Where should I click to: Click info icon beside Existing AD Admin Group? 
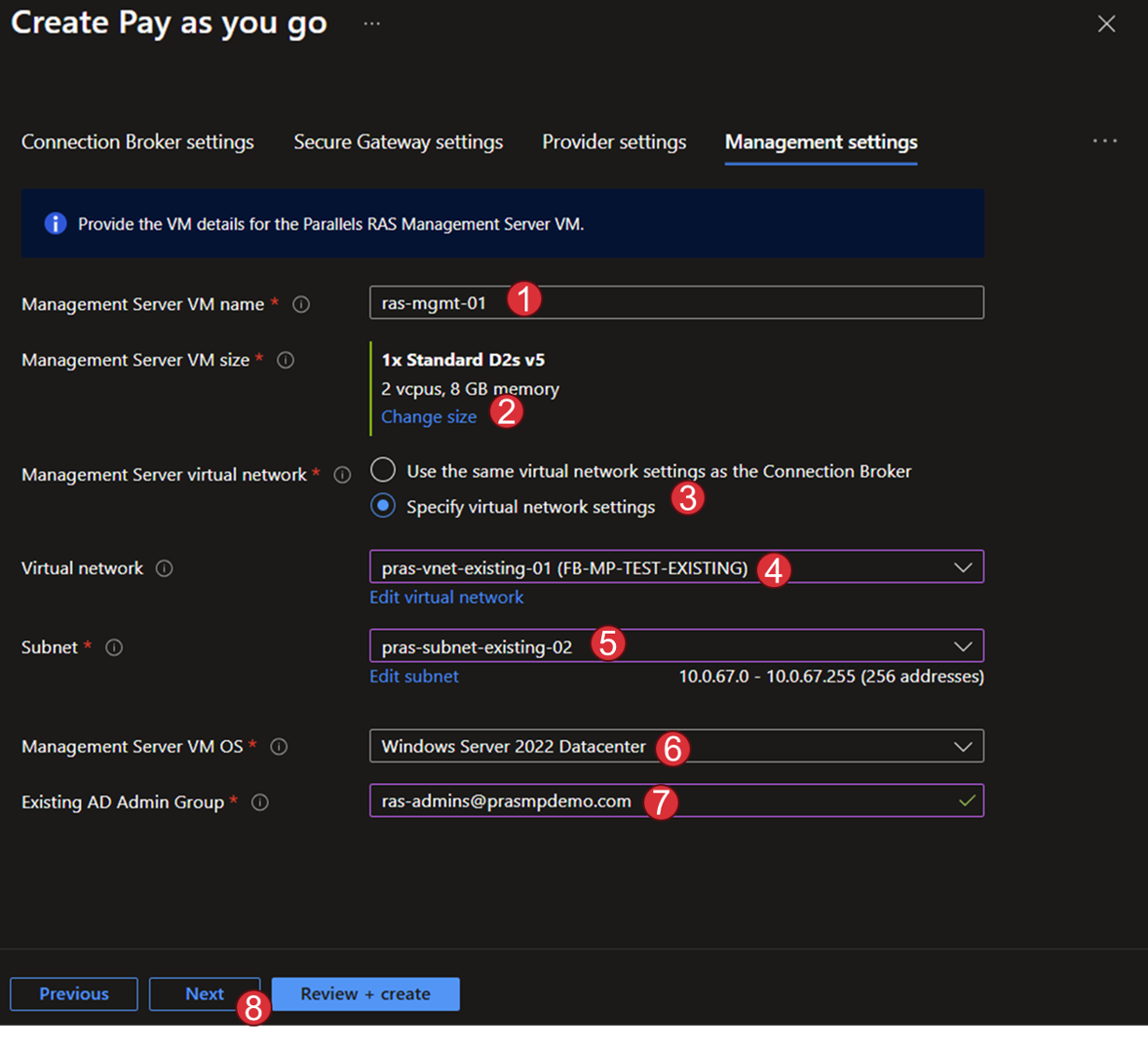point(260,803)
